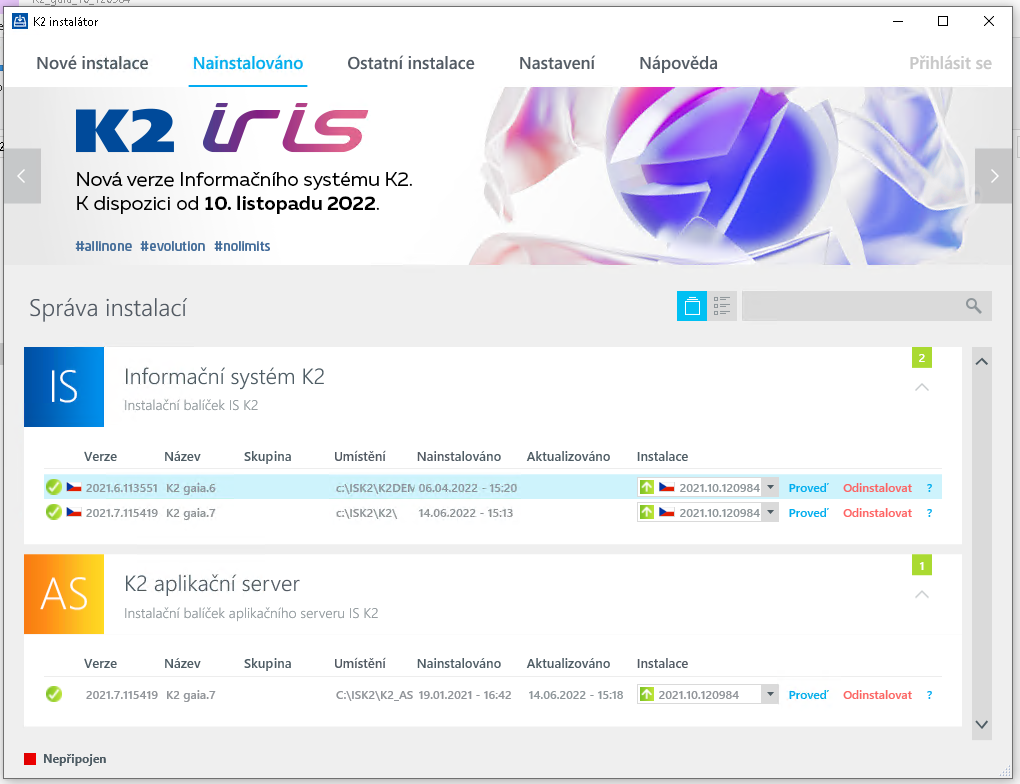Collapse the Informační systém K2 section

point(921,387)
